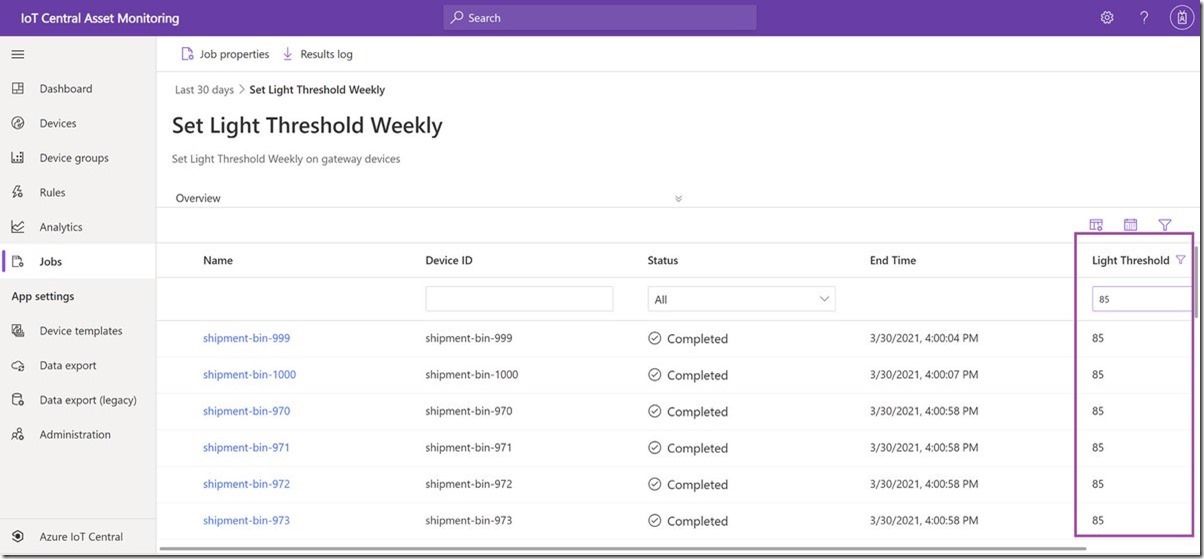1204x559 pixels.
Task: Expand the Overview section chevron
Action: 678,198
